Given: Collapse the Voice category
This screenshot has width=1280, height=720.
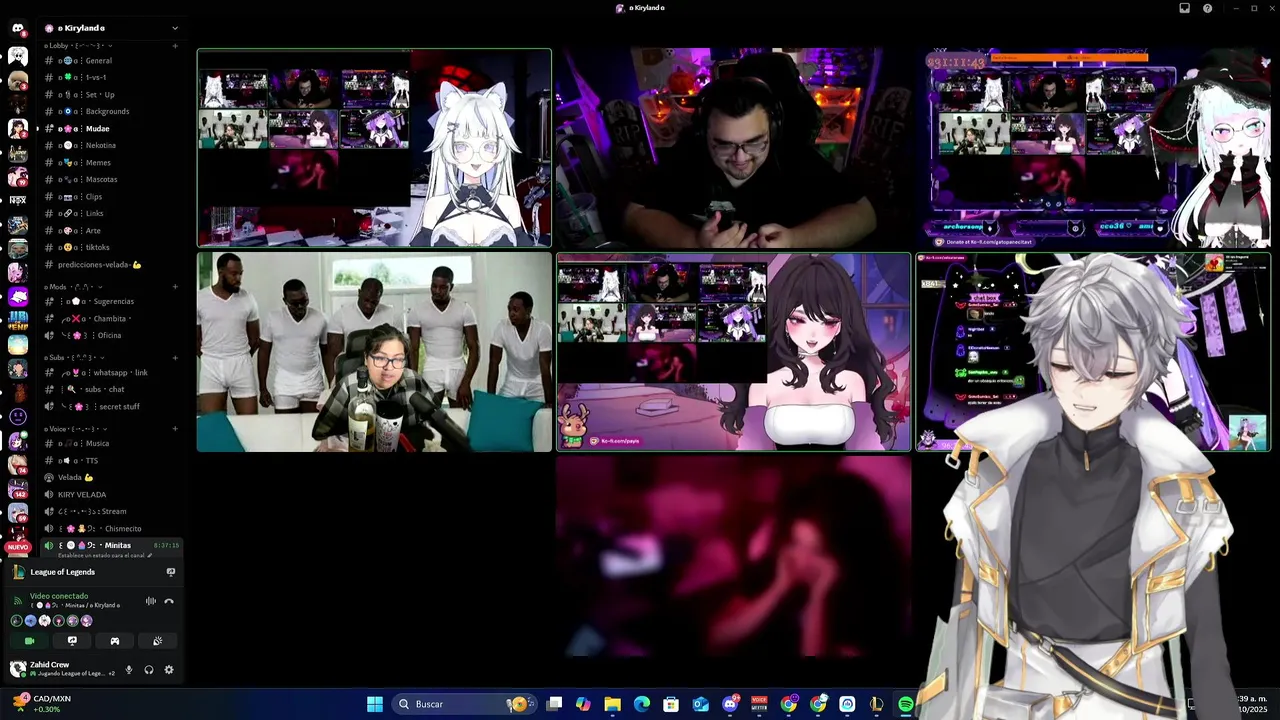Looking at the screenshot, I should point(76,429).
